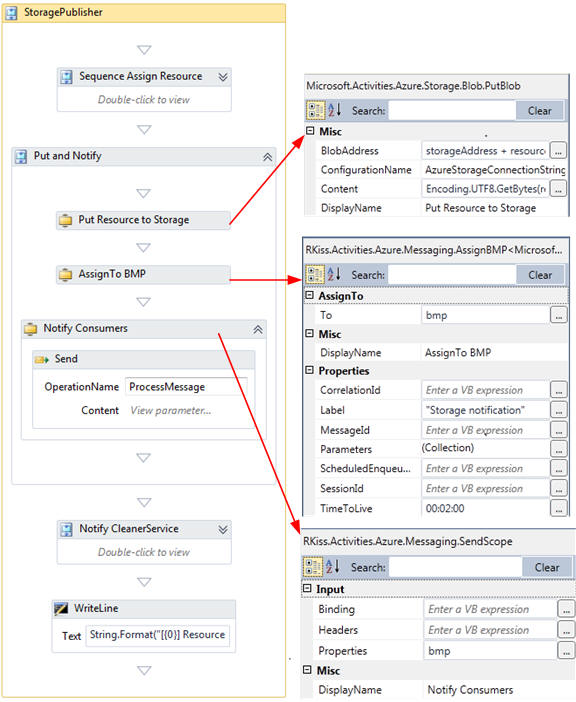The width and height of the screenshot is (576, 702).
Task: Select DisplayName value Notify Consumers in SendScope
Action: pyautogui.click(x=470, y=690)
